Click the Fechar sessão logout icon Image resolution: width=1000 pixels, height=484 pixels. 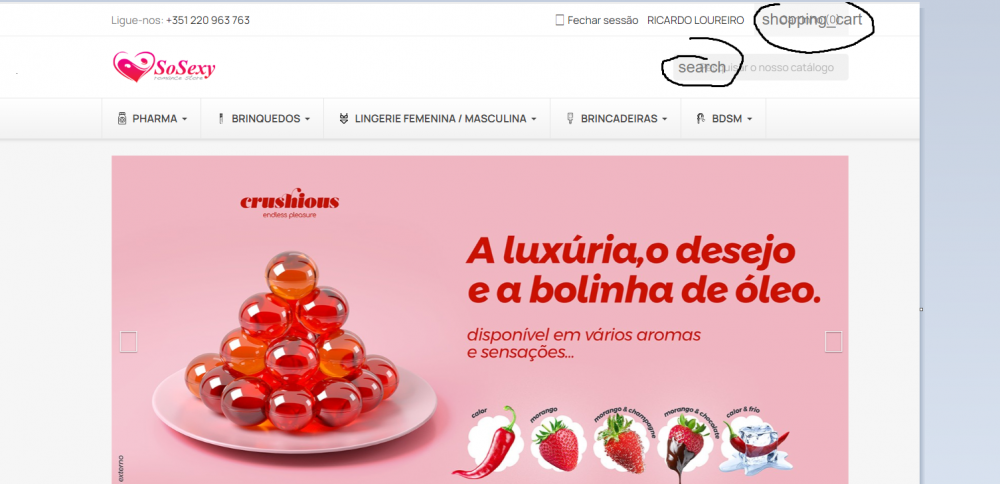(x=559, y=20)
